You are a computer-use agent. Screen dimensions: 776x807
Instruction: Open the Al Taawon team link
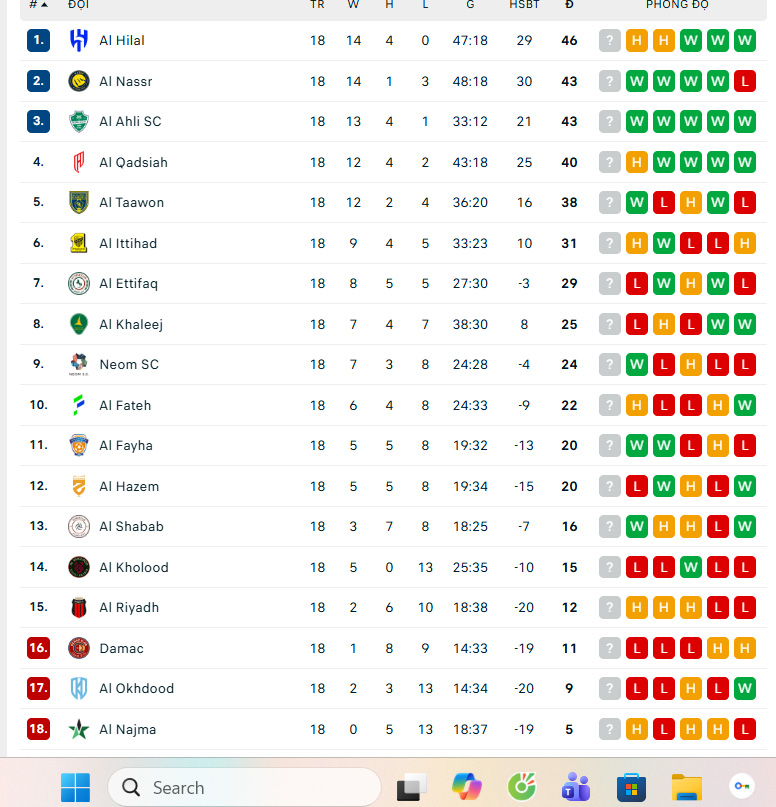point(131,202)
